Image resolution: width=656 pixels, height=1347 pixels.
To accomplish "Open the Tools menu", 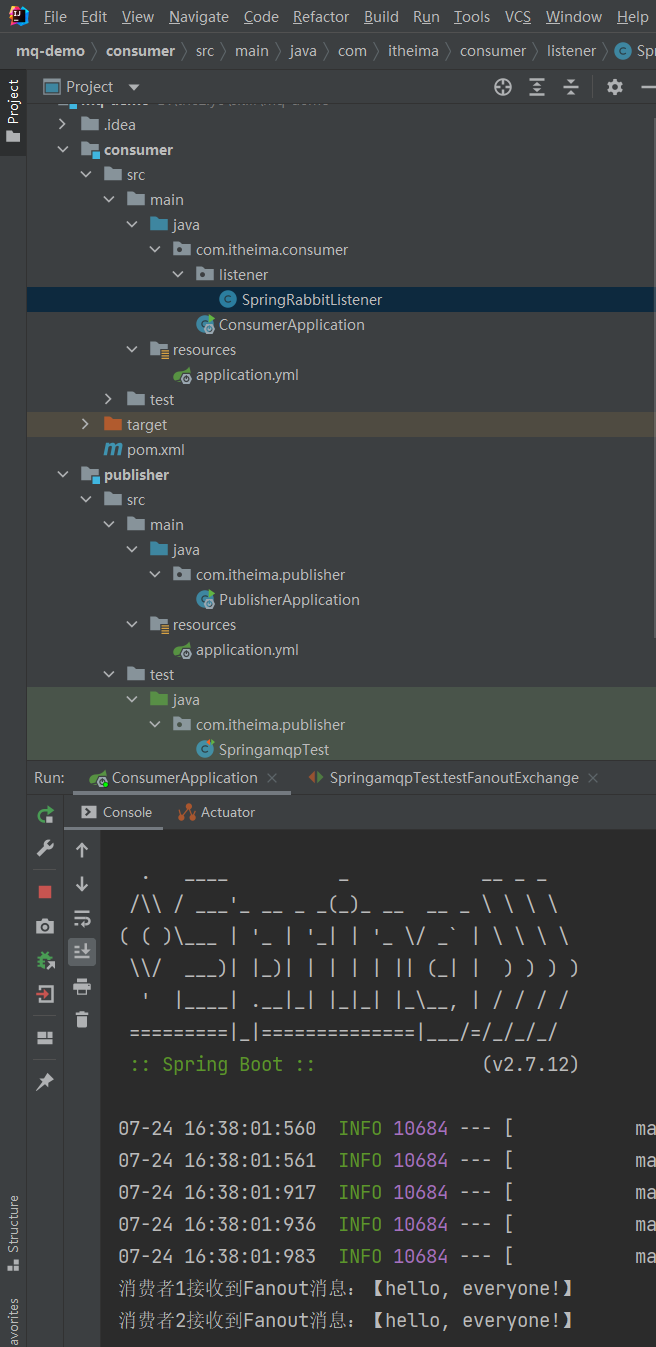I will click(472, 17).
